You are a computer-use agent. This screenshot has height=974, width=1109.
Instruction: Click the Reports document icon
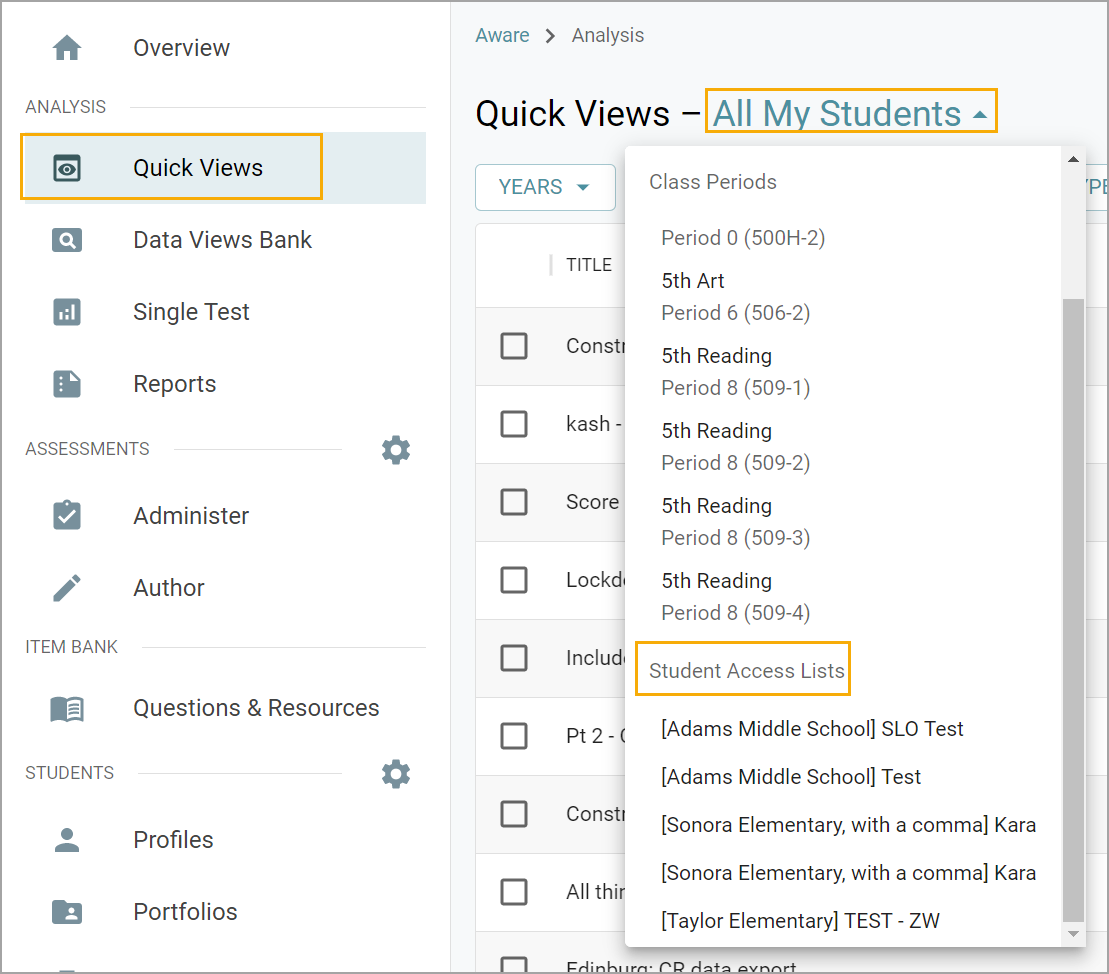67,384
